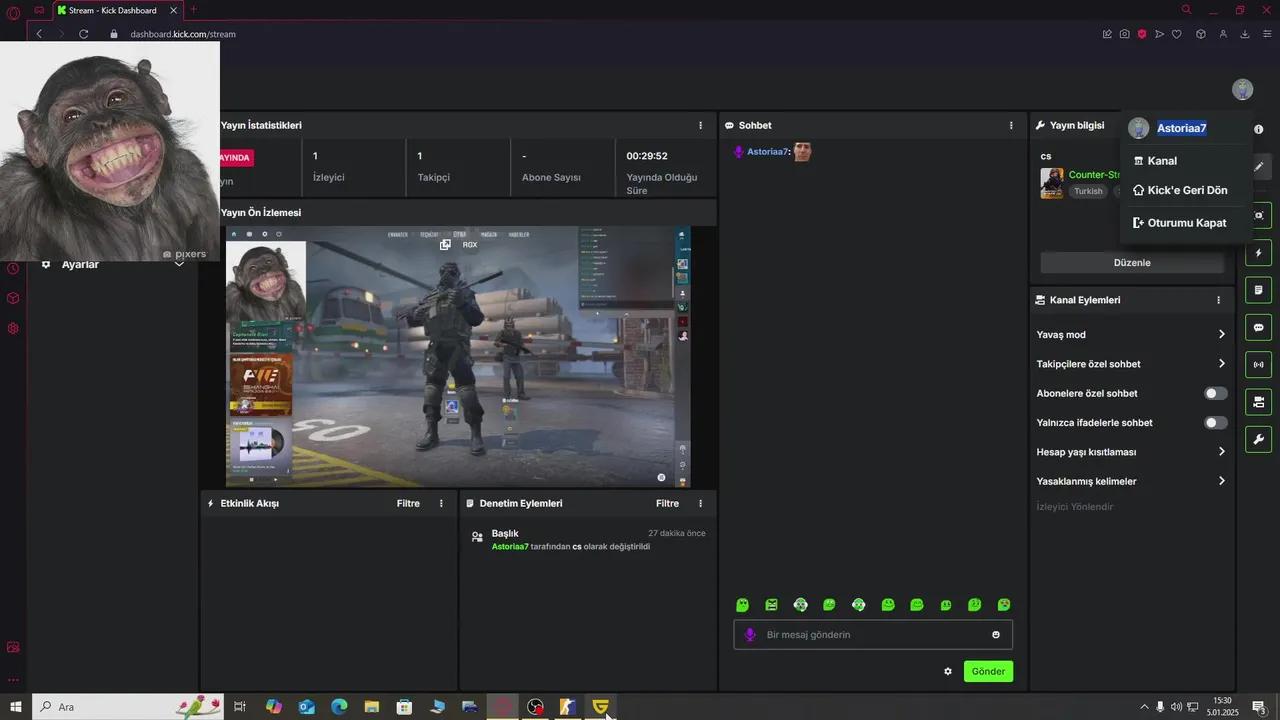Image resolution: width=1280 pixels, height=720 pixels.
Task: Click the volume icon in system tray
Action: tap(1176, 707)
